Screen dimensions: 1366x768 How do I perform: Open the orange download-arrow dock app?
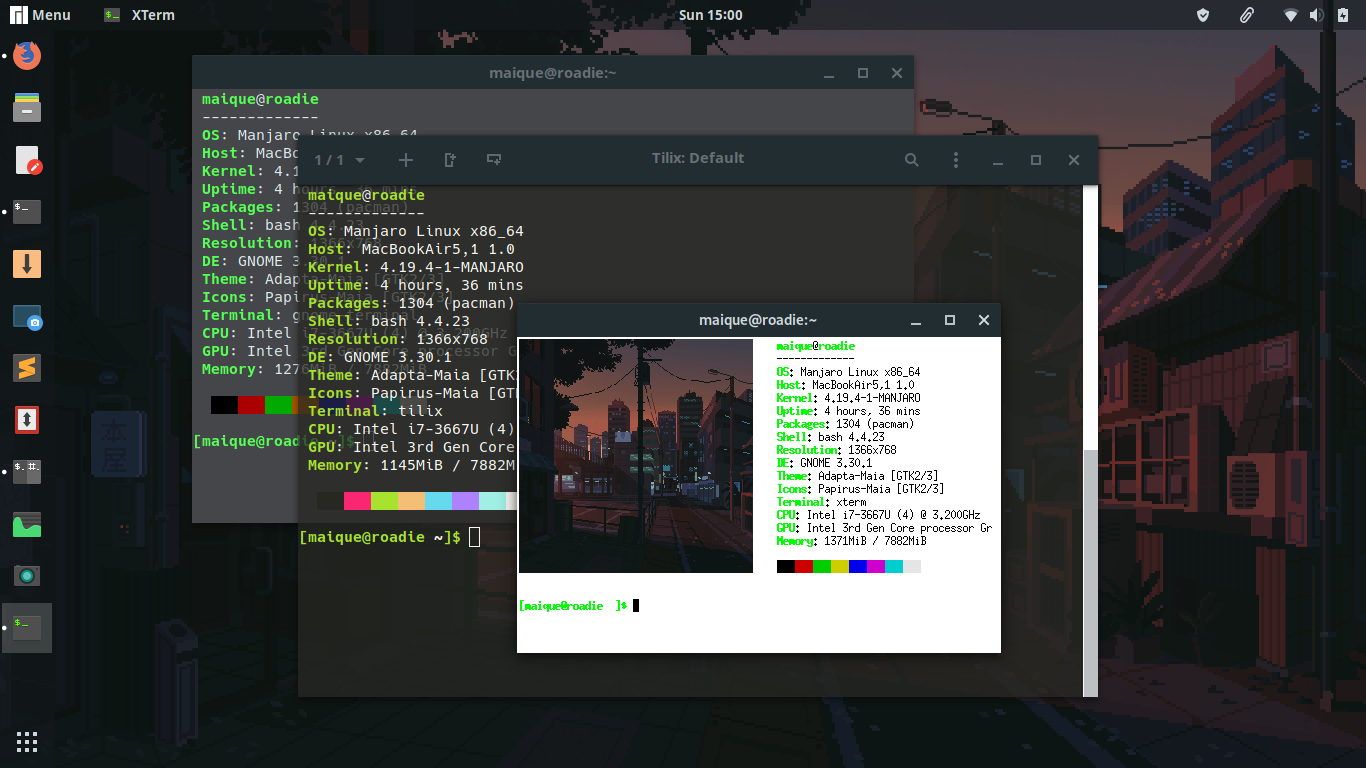27,264
